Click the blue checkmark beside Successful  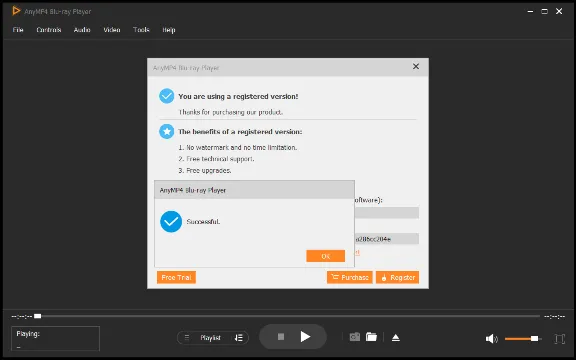pos(171,222)
